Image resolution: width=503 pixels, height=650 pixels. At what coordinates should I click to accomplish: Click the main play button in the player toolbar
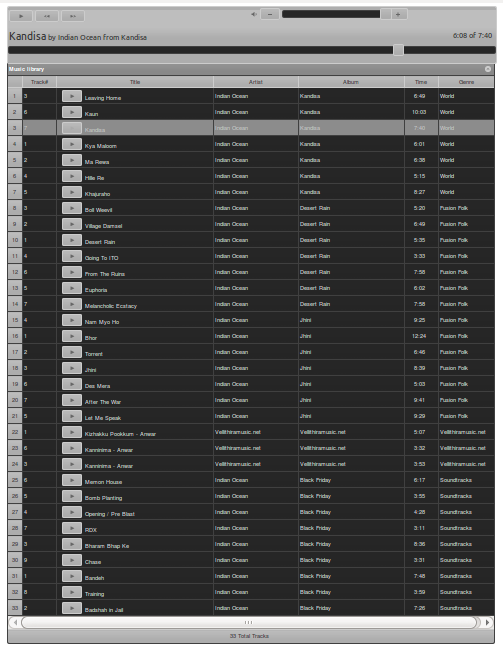click(x=21, y=16)
